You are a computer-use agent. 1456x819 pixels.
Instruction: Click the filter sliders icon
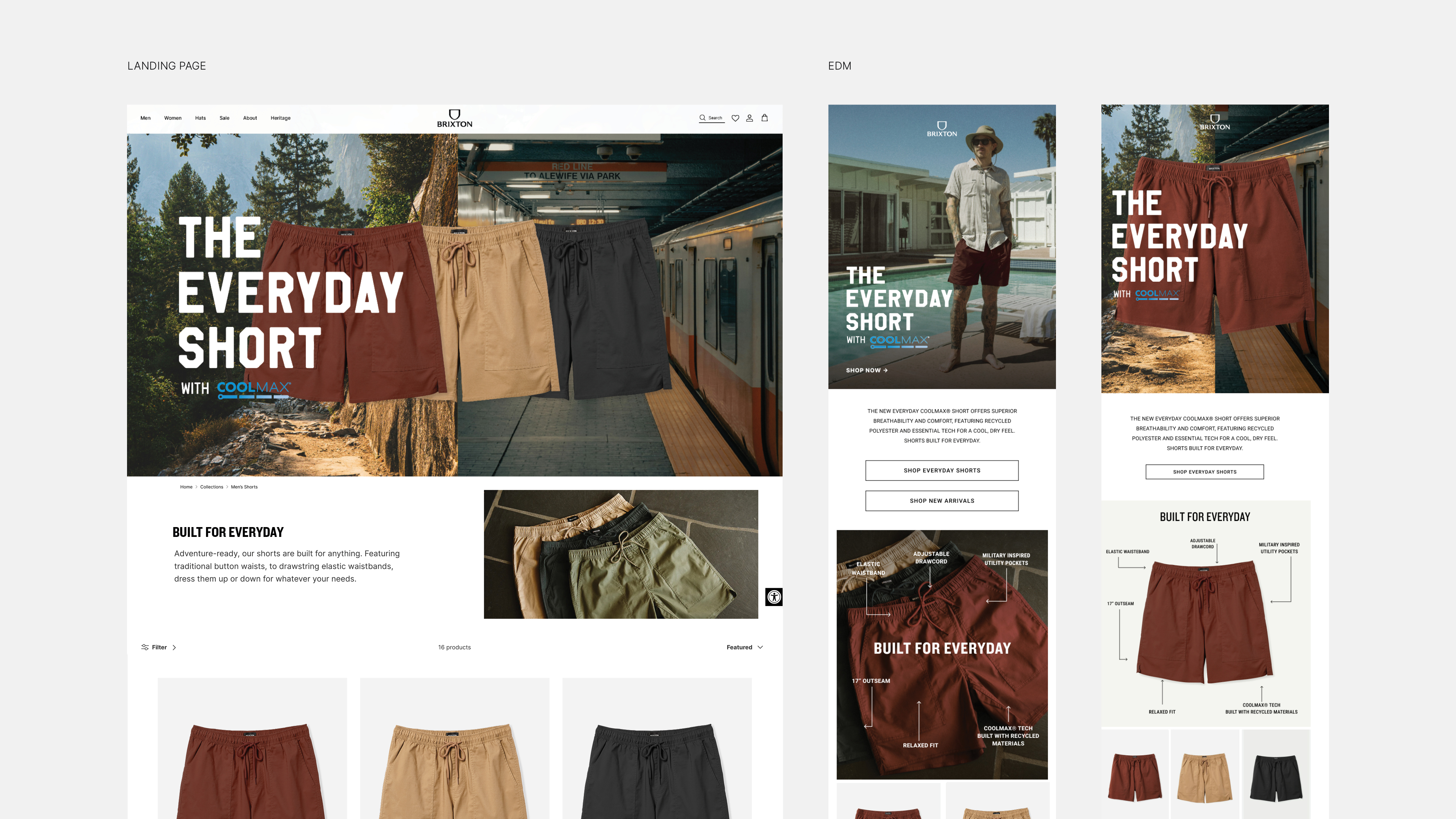click(x=145, y=647)
